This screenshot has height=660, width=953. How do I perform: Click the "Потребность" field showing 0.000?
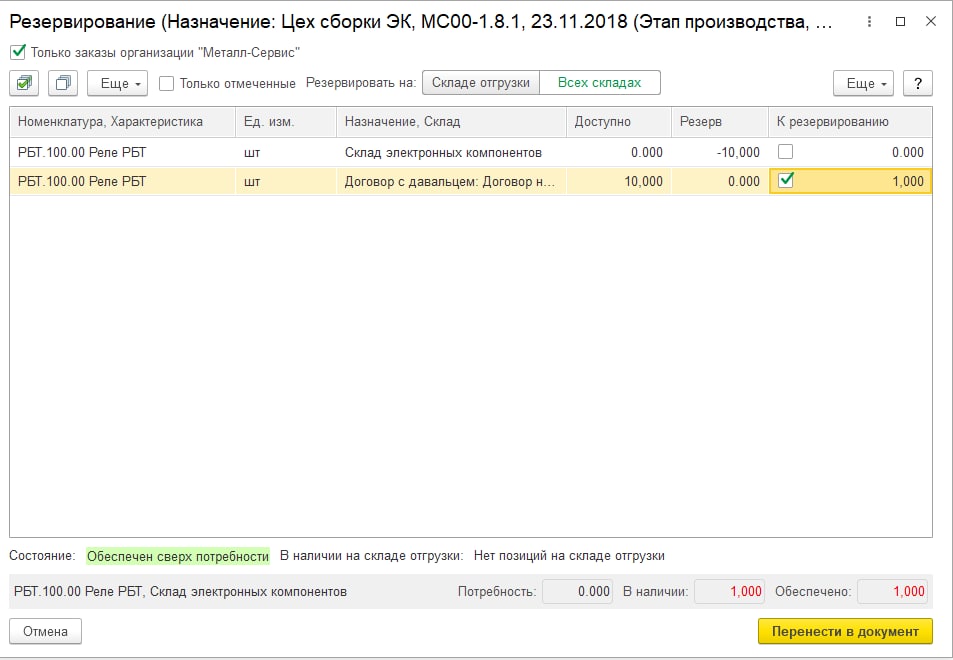[577, 591]
